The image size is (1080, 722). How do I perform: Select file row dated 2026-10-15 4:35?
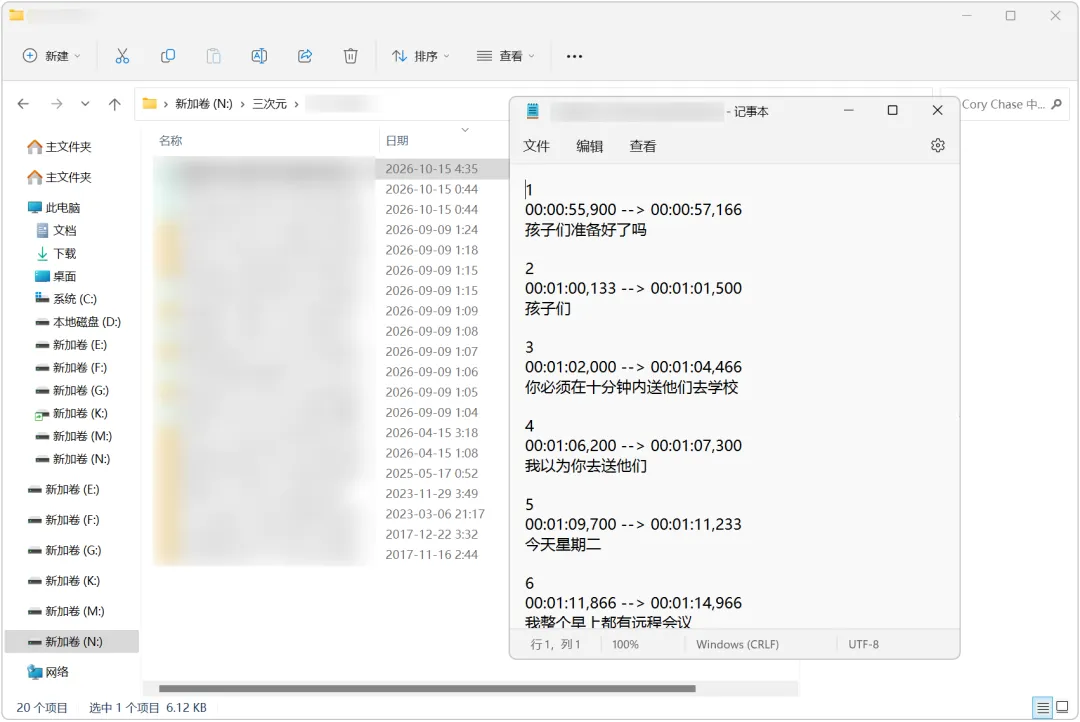(331, 169)
